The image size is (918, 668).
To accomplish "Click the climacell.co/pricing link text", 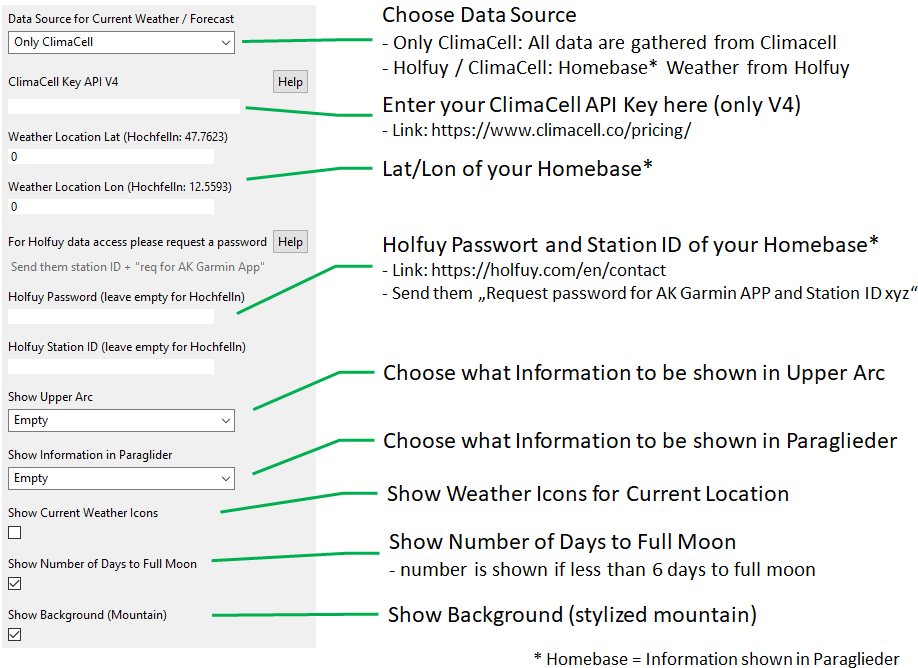I will point(561,130).
